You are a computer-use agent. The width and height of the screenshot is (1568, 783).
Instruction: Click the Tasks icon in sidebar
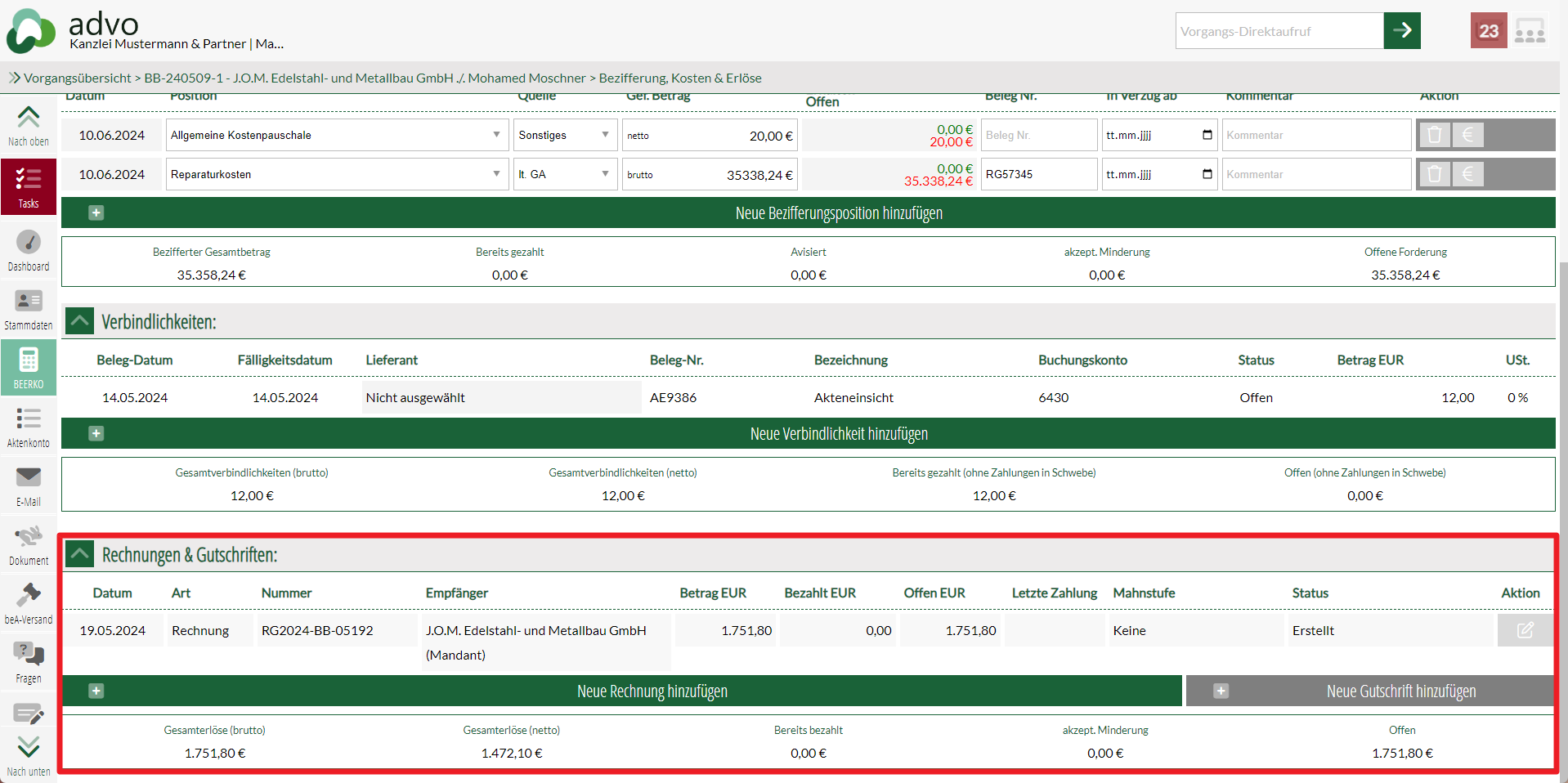[x=29, y=186]
